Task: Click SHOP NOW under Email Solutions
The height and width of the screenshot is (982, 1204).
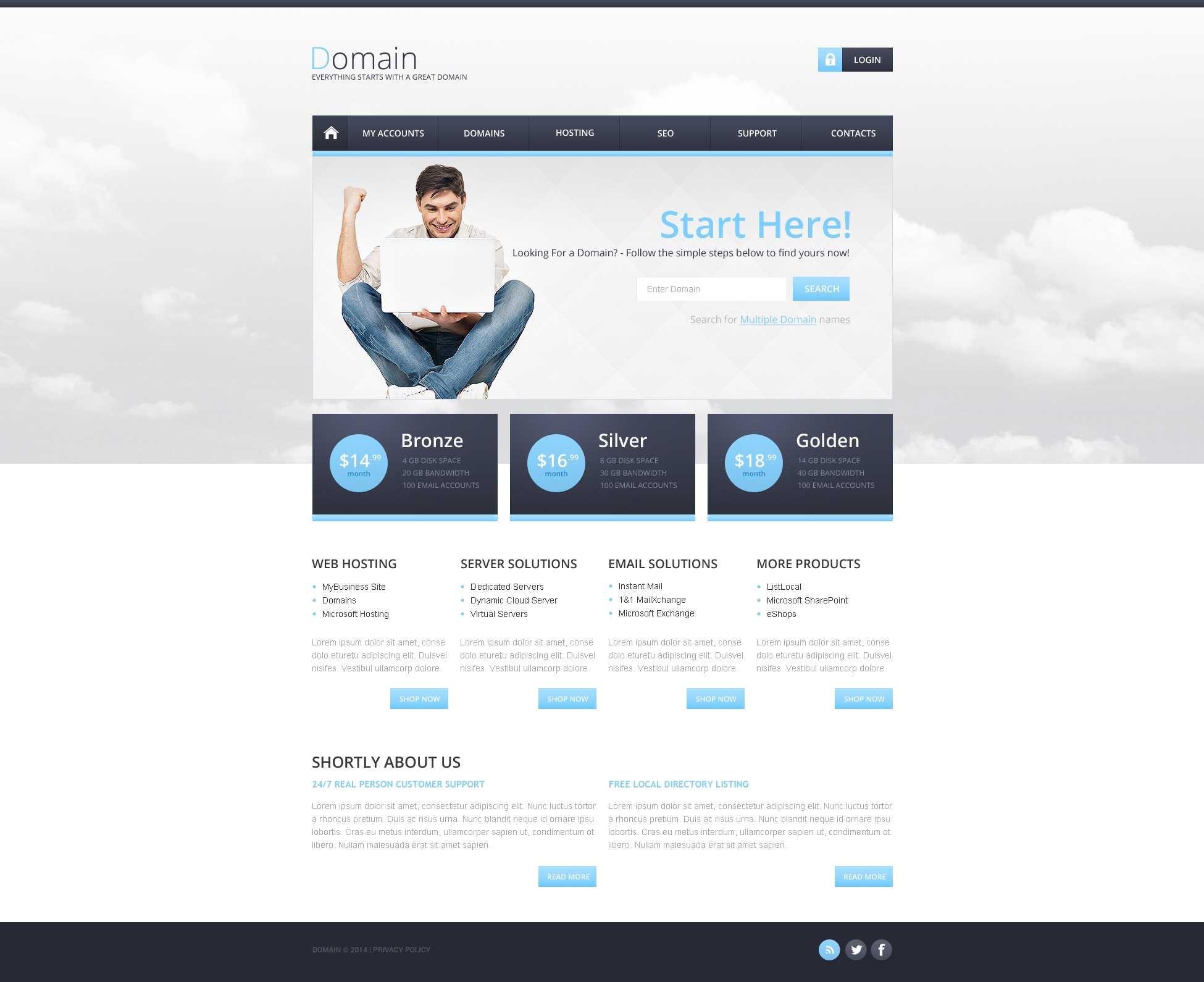Action: [716, 698]
